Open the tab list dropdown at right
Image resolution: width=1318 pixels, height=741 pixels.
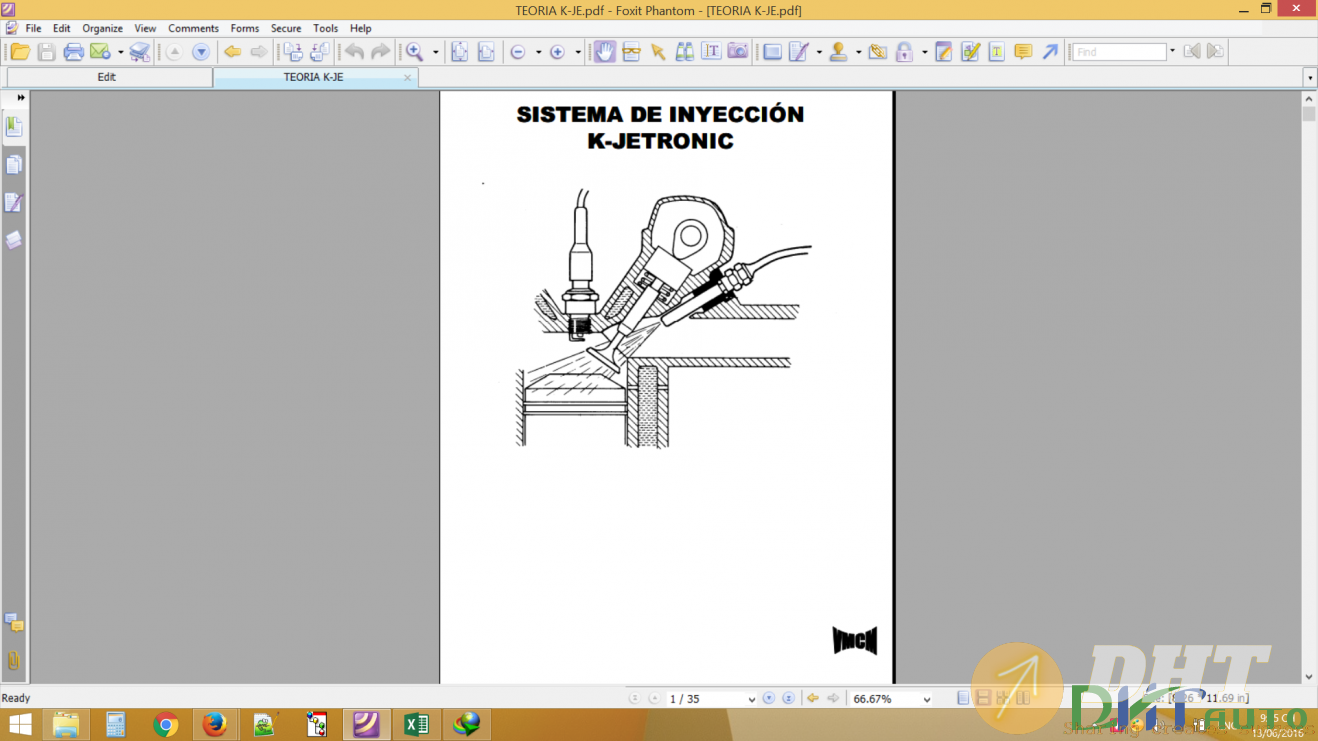[1310, 77]
